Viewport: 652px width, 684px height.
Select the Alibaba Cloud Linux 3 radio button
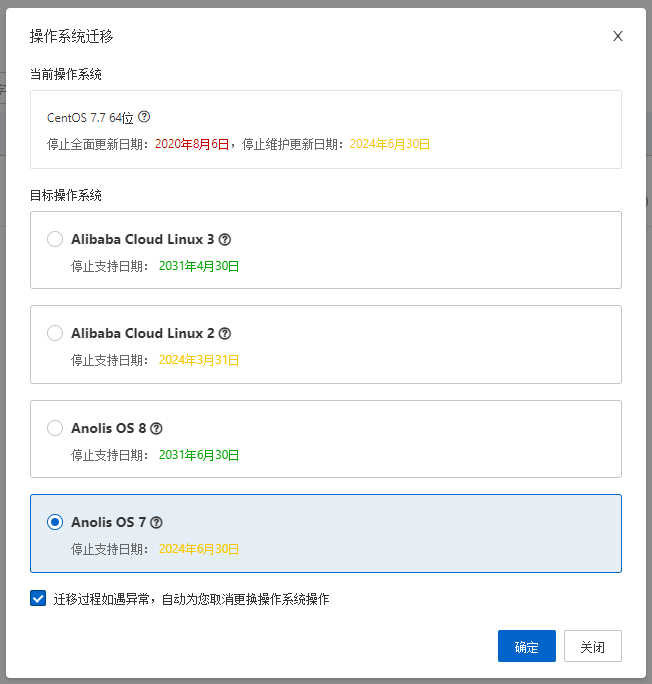(x=55, y=240)
